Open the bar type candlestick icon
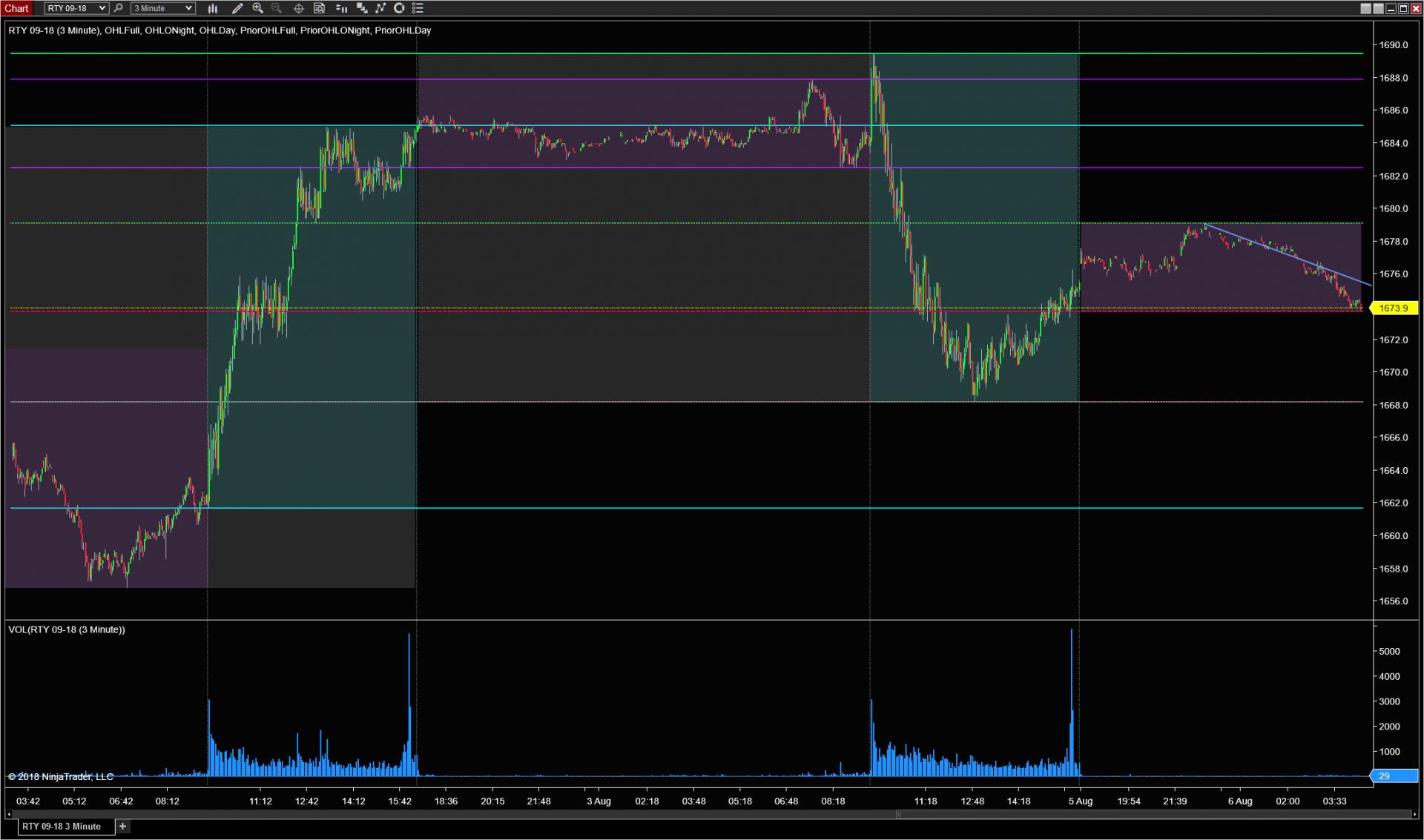Viewport: 1424px width, 840px height. 213,8
